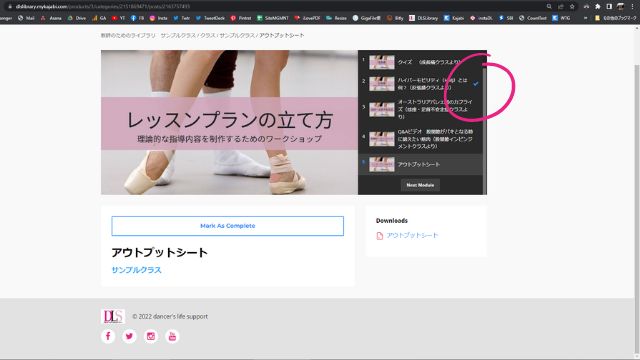Screen dimensions: 640x360
Task: Click Mark As Complete button
Action: [x=227, y=226]
